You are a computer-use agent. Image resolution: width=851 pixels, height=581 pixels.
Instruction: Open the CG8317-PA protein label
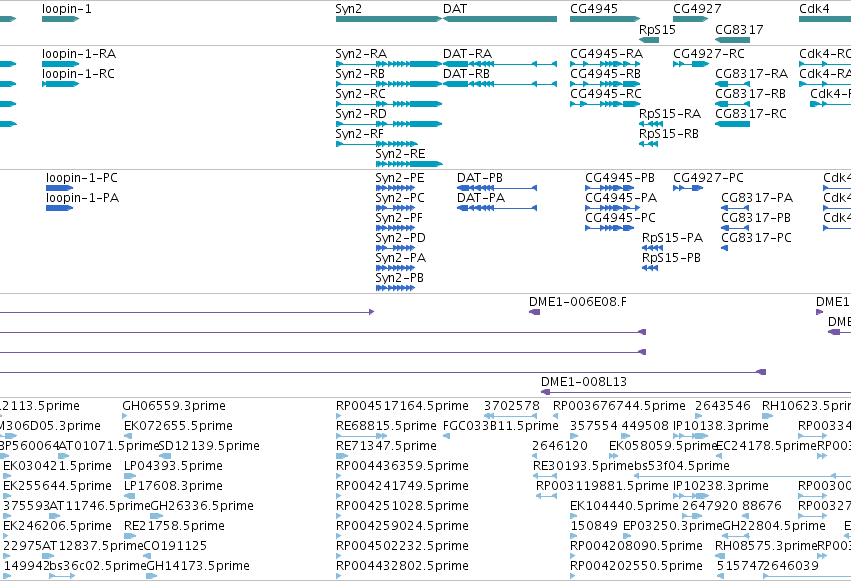(757, 198)
